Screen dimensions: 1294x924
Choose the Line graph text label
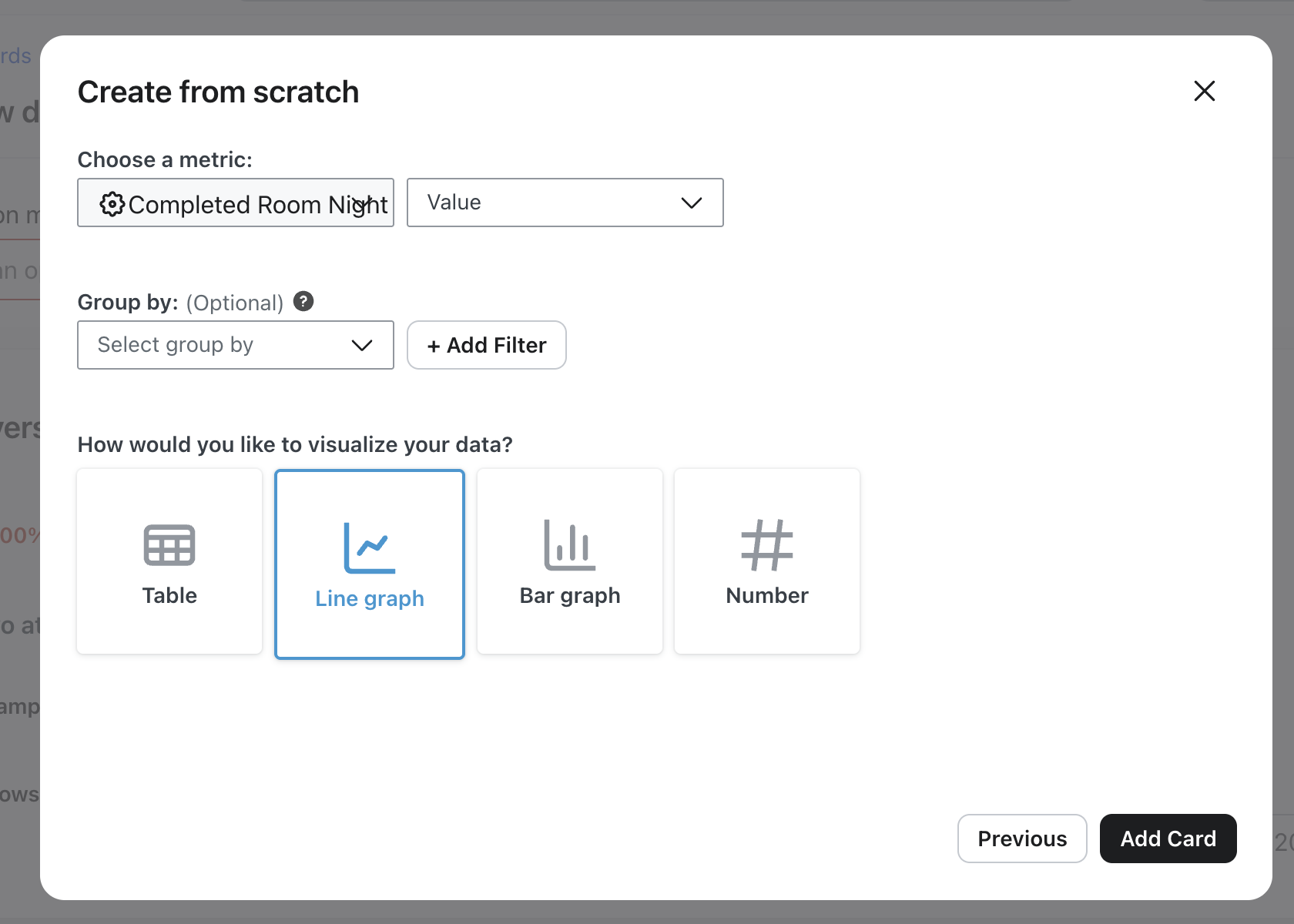(370, 598)
